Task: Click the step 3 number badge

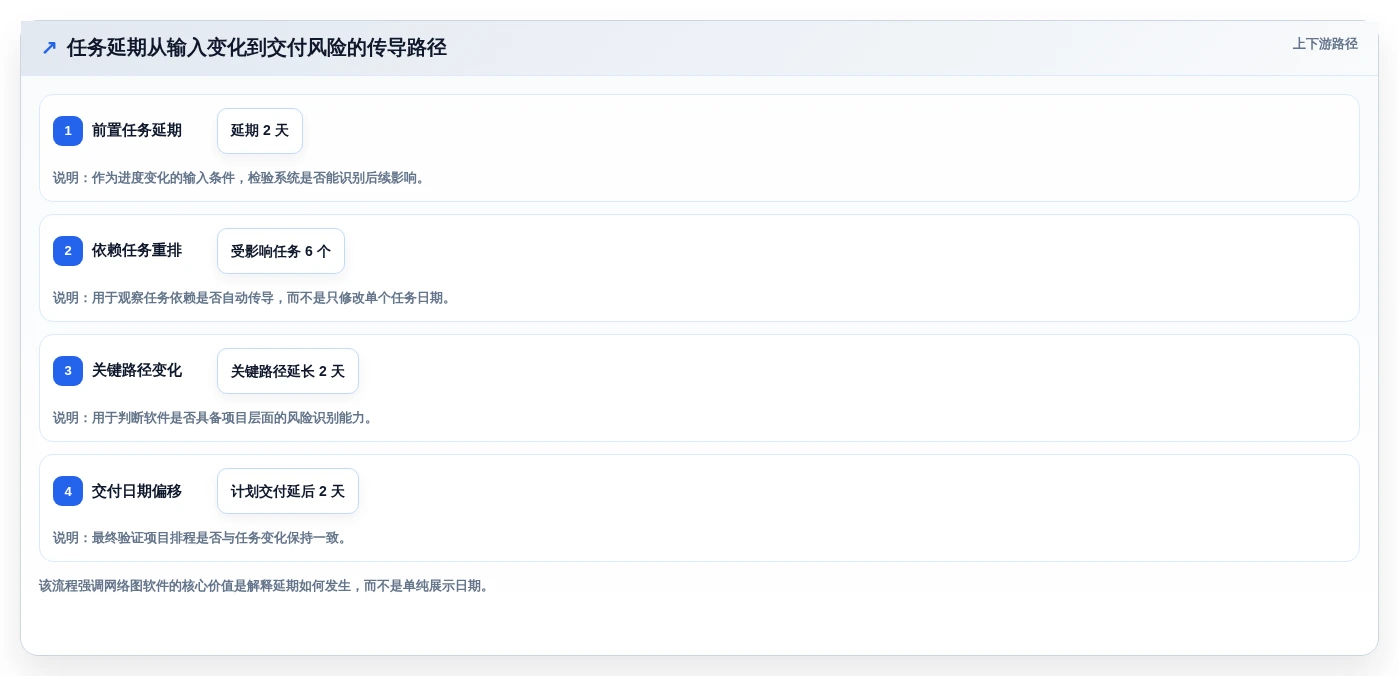Action: (x=68, y=371)
